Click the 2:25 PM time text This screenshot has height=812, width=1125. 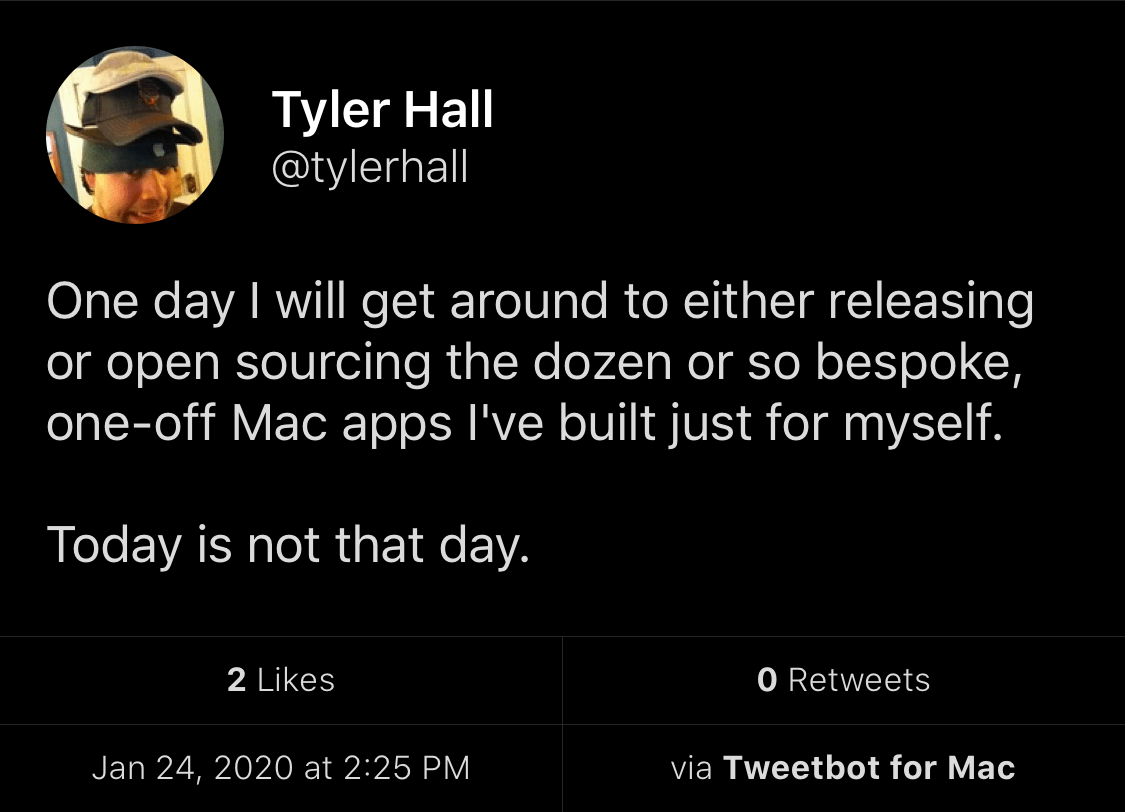pyautogui.click(x=404, y=768)
